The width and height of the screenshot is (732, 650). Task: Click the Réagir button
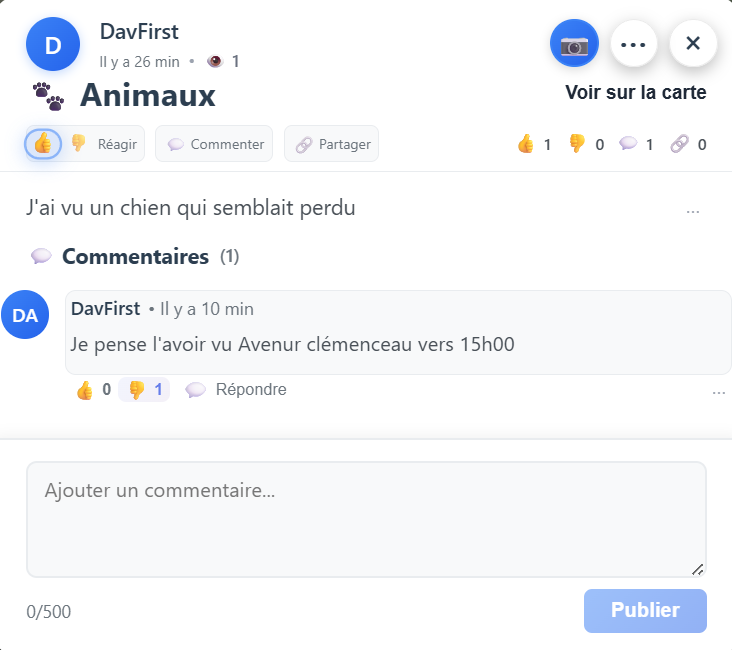pyautogui.click(x=117, y=144)
